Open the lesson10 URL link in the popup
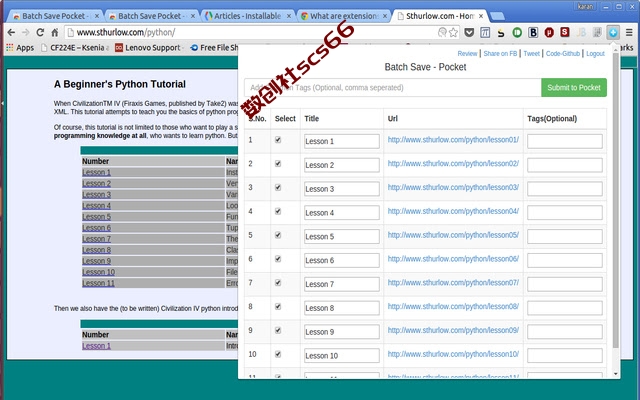Screen dimensions: 640x400 (x=453, y=354)
